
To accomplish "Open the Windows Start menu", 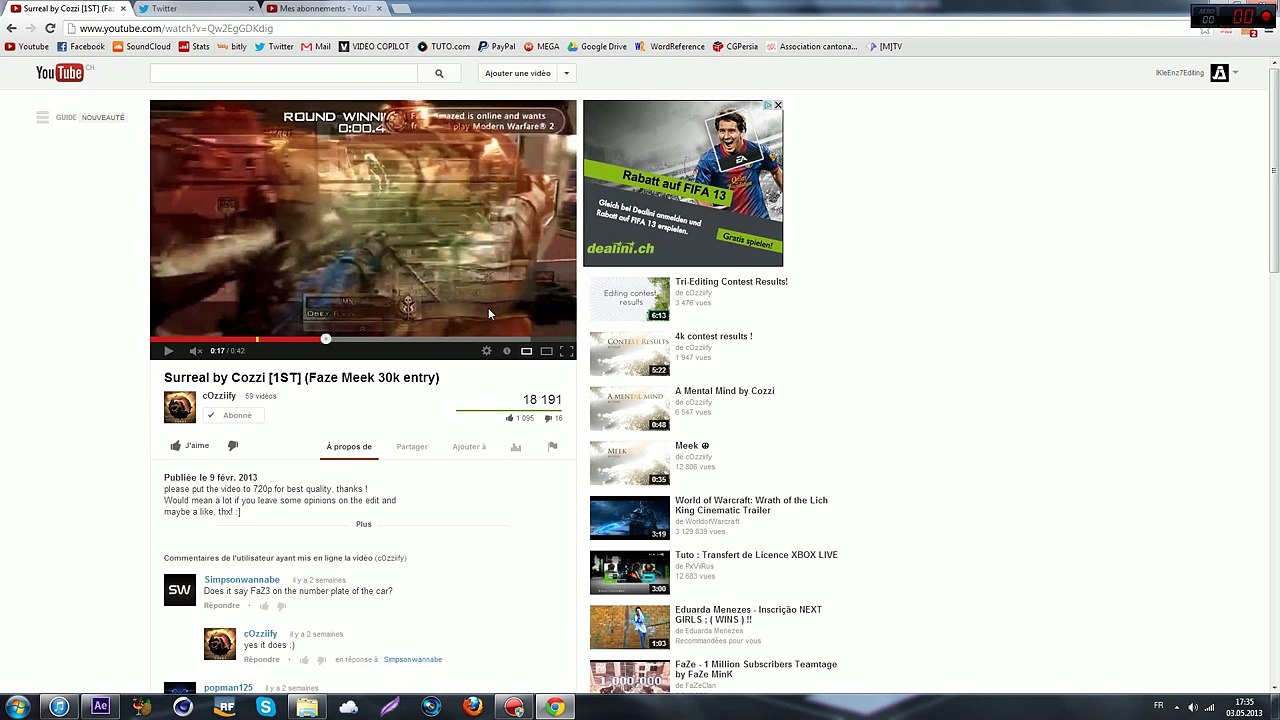I will 17,707.
